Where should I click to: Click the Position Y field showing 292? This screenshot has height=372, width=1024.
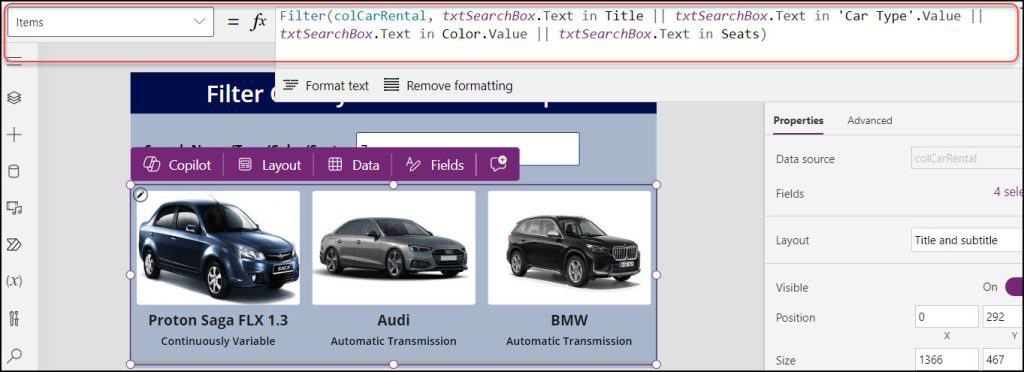pos(1003,317)
